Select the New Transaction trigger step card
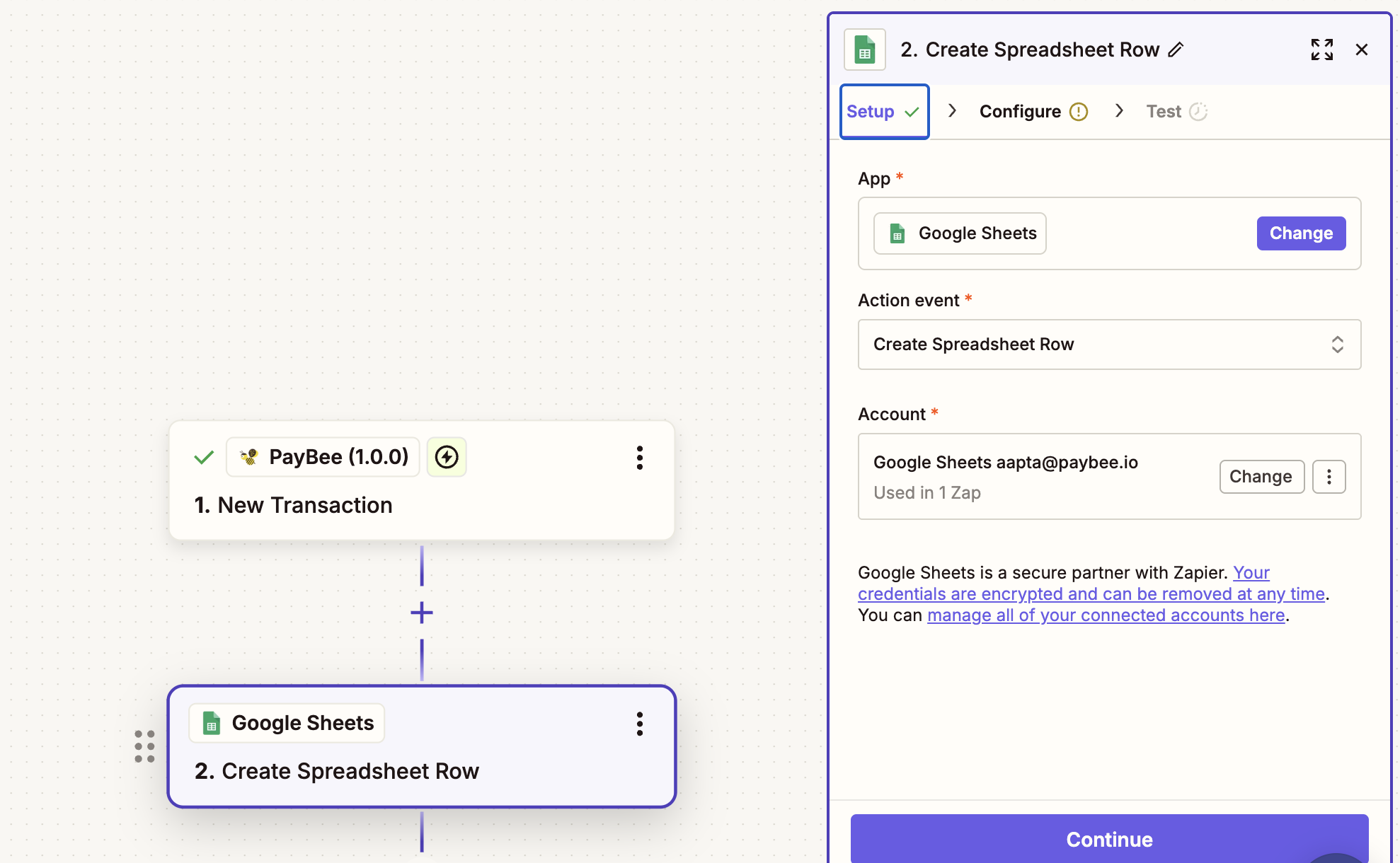The height and width of the screenshot is (863, 1400). tap(422, 504)
